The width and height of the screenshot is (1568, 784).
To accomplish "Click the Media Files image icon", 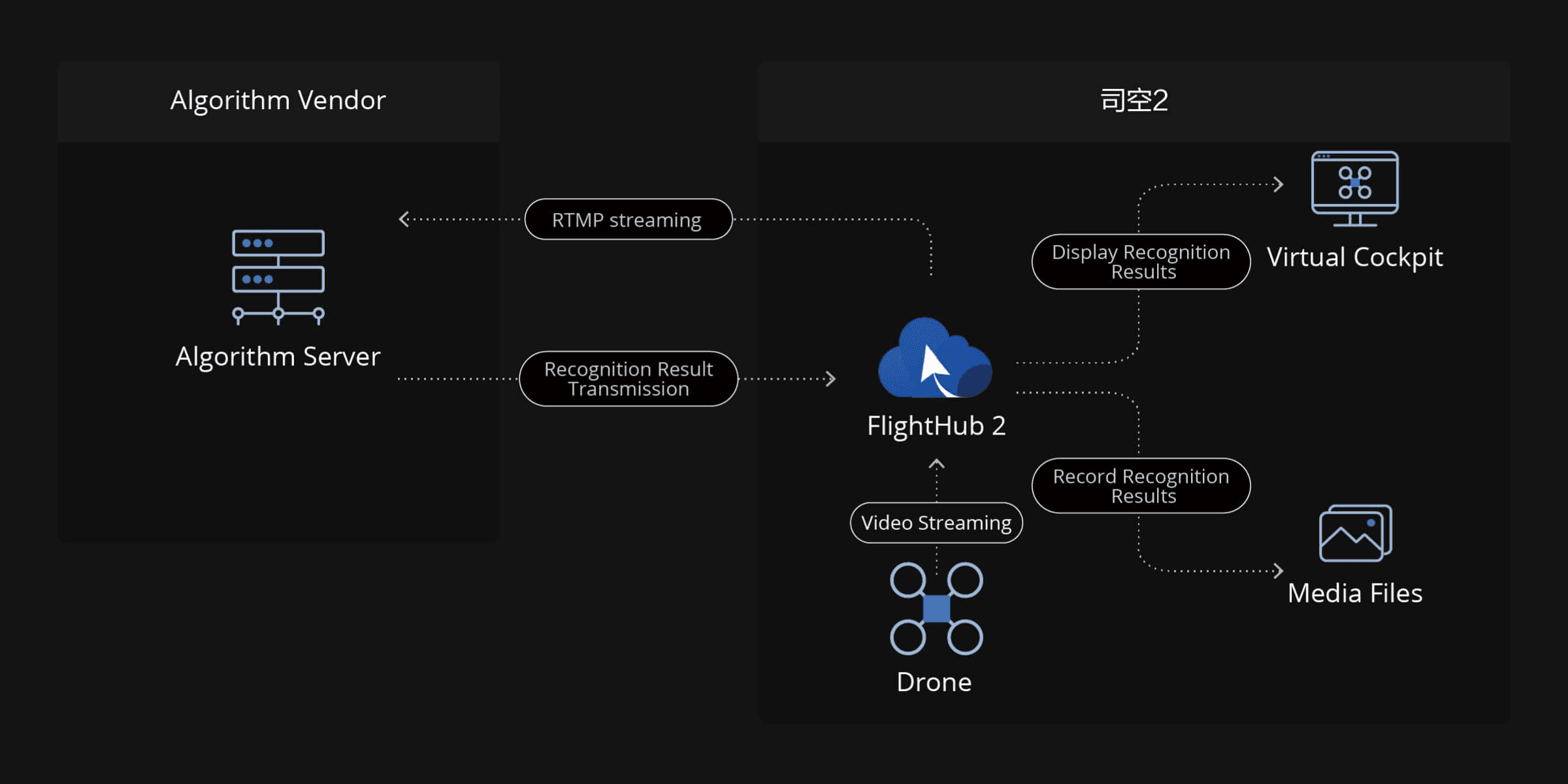I will (x=1355, y=533).
